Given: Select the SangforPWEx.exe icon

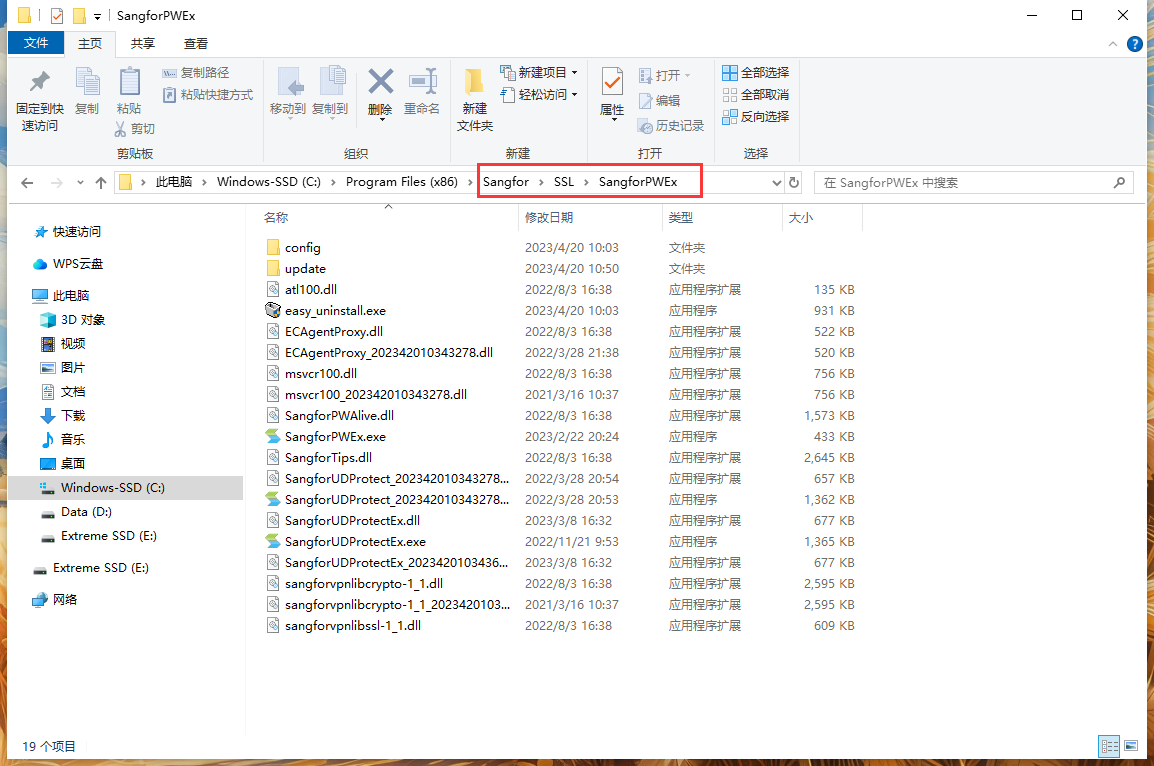Looking at the screenshot, I should (x=273, y=436).
